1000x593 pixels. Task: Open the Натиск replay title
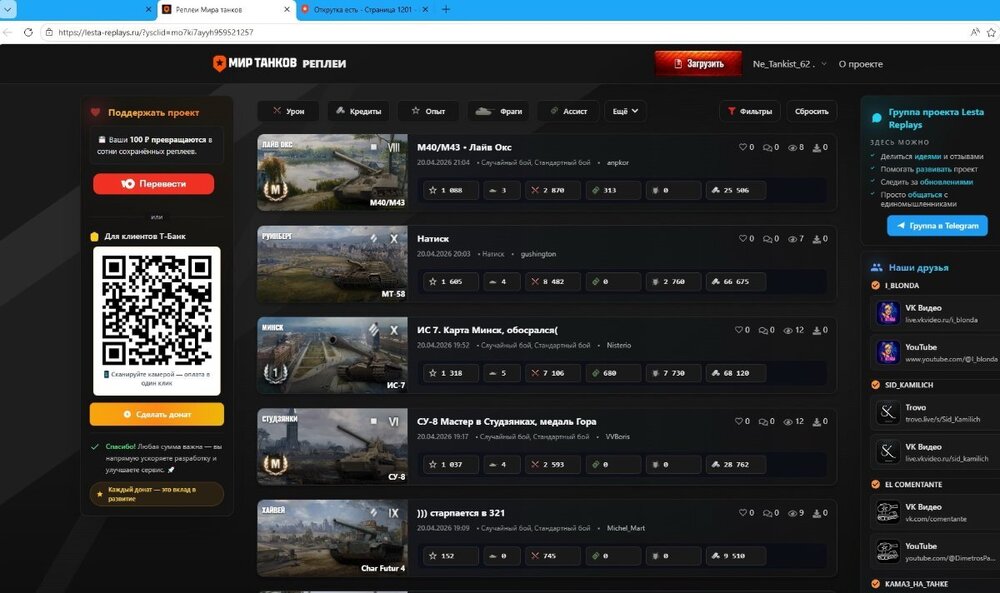433,238
